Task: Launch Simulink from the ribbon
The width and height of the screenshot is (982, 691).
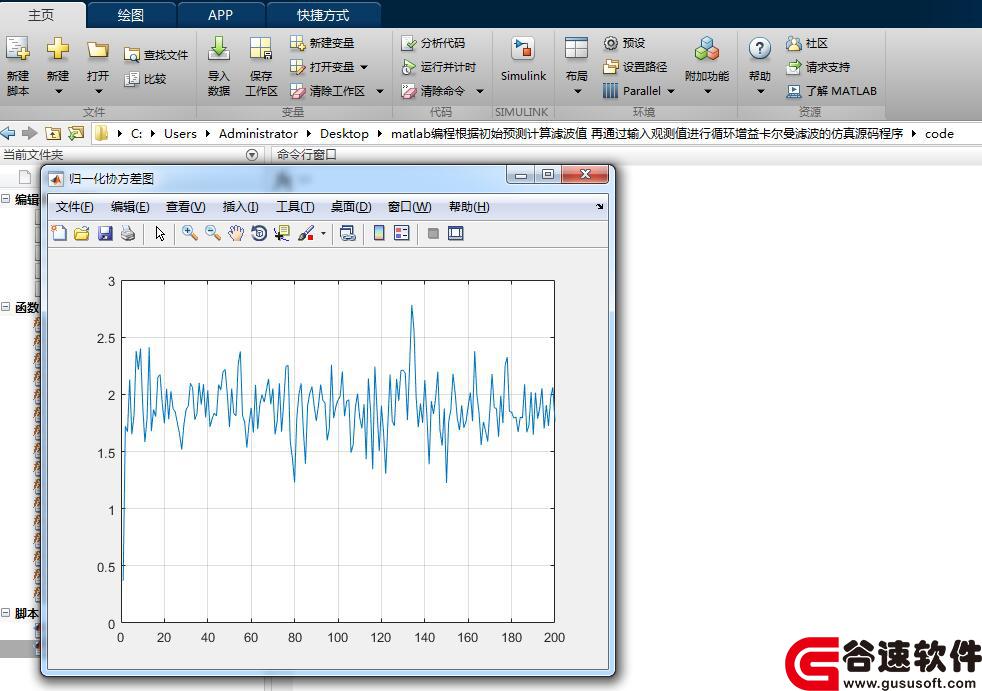Action: click(x=523, y=60)
